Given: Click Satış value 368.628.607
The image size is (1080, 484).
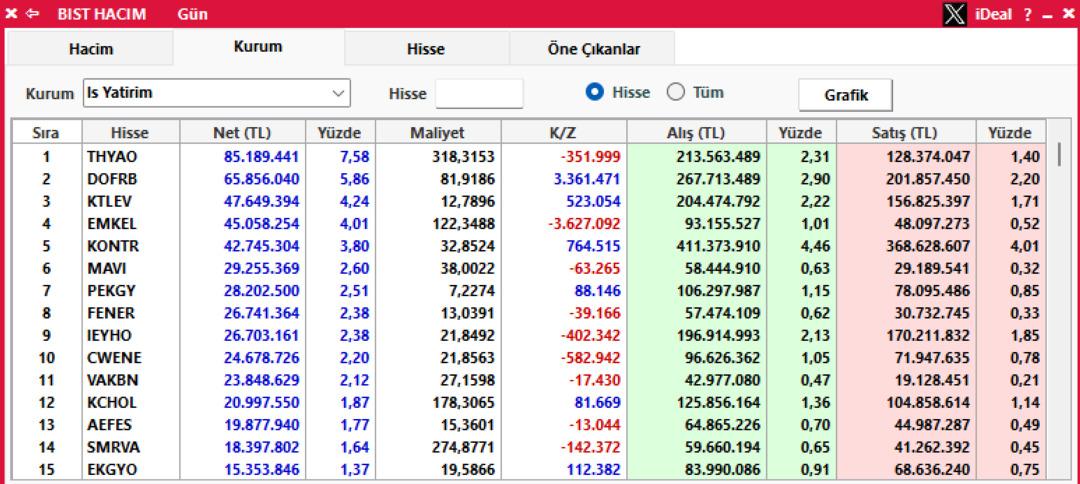Looking at the screenshot, I should pyautogui.click(x=931, y=246).
